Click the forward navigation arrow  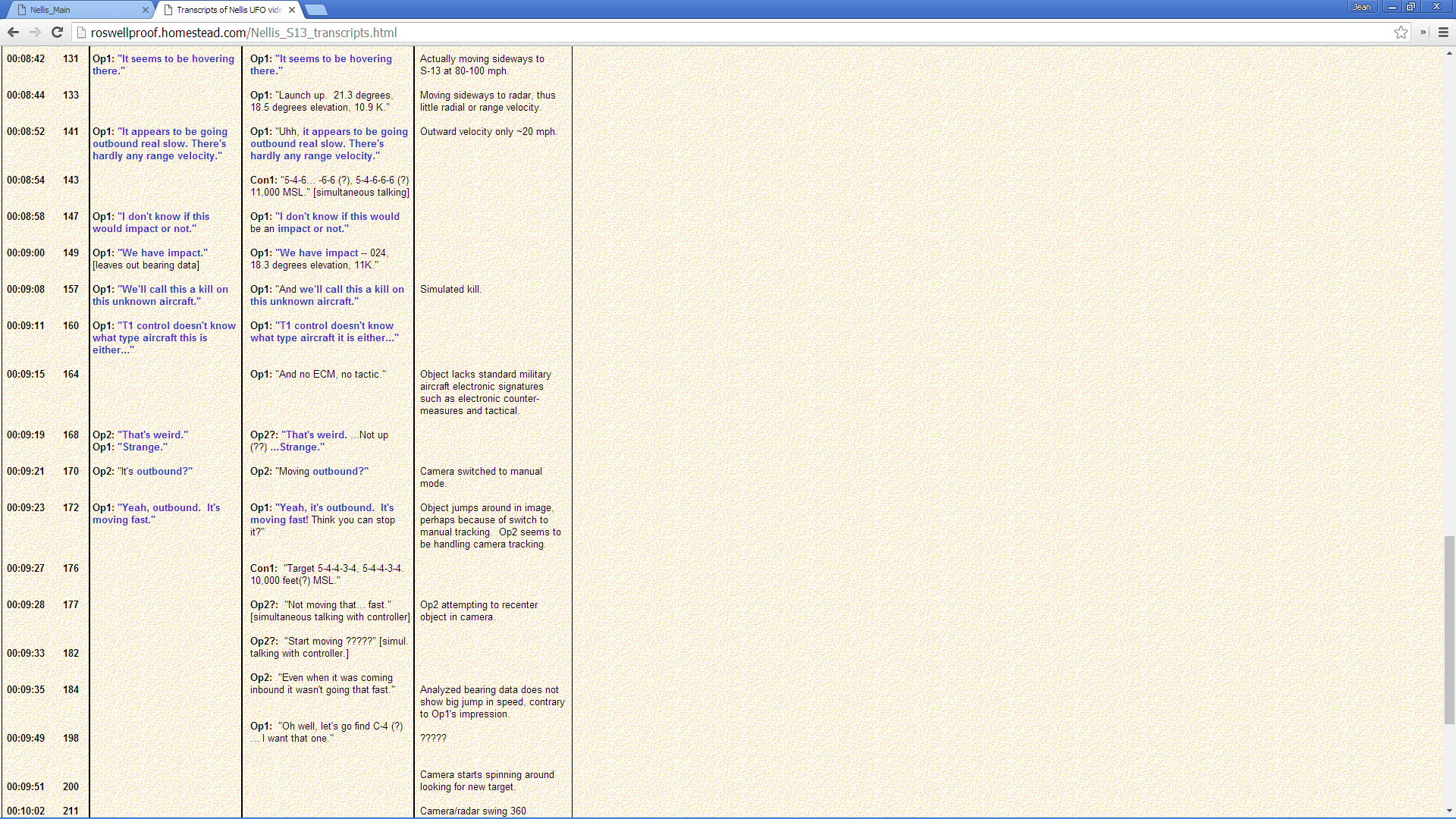point(35,32)
